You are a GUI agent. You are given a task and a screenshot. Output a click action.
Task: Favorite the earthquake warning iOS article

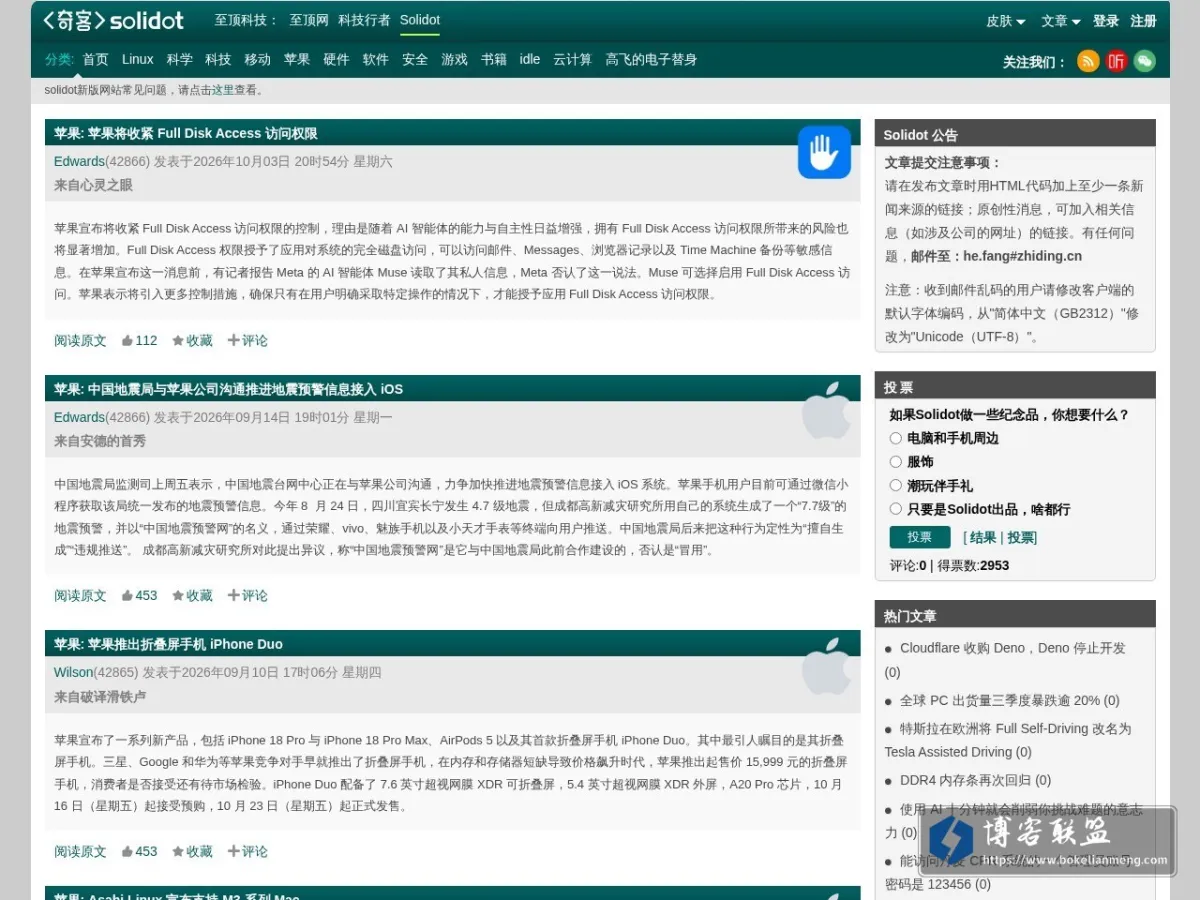pos(192,595)
